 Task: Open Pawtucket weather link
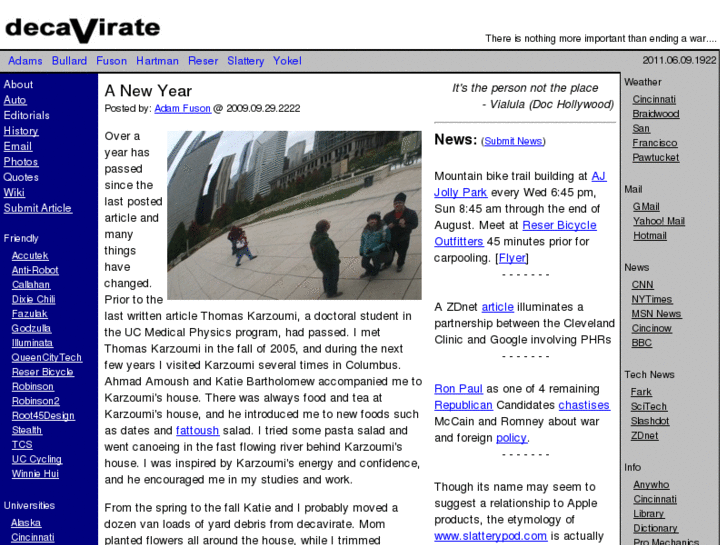coord(656,157)
